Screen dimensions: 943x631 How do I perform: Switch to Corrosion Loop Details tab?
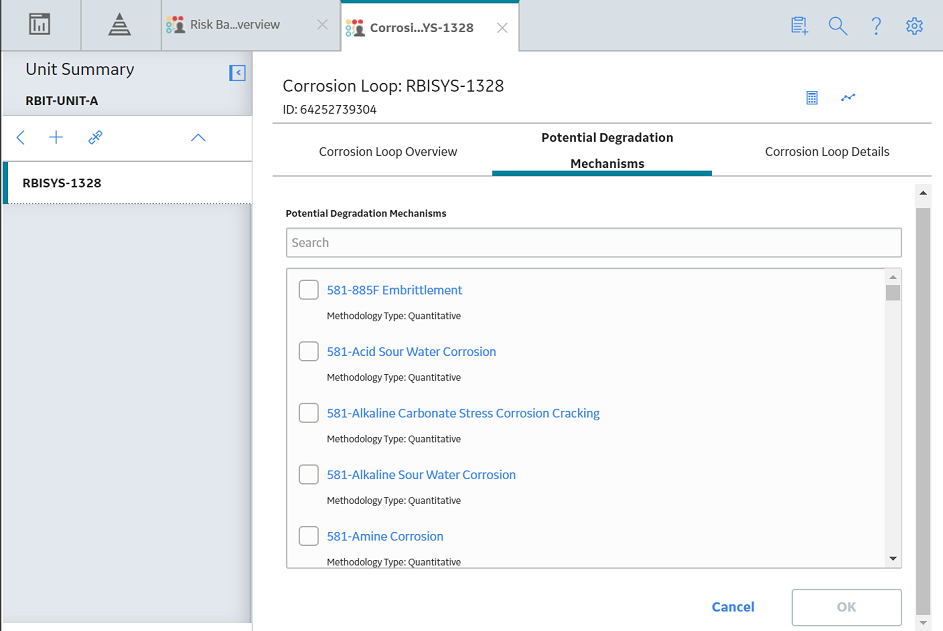tap(827, 152)
